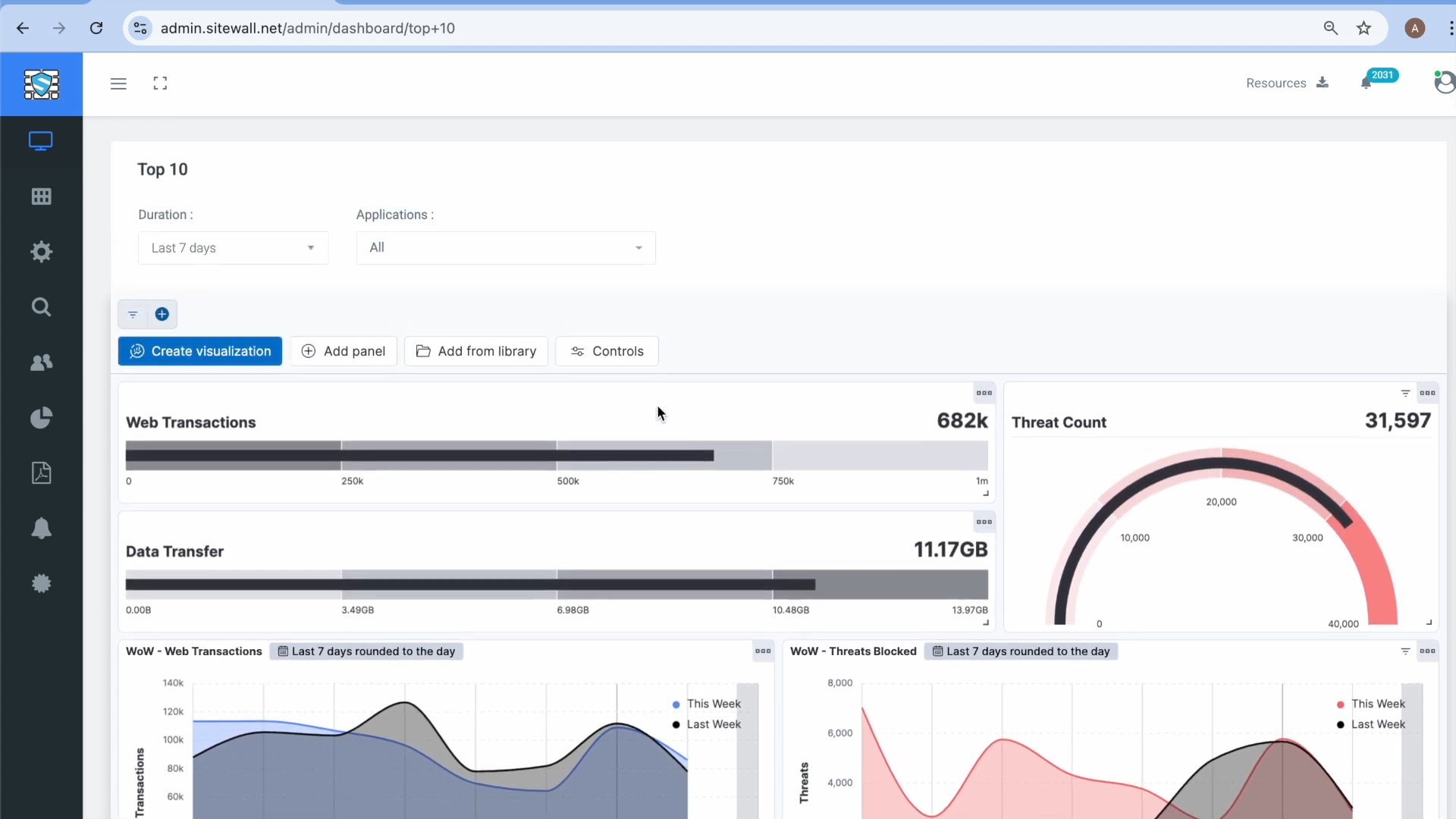The image size is (1456, 819).
Task: Click the Web Transactions panel resize handle
Action: [x=986, y=494]
